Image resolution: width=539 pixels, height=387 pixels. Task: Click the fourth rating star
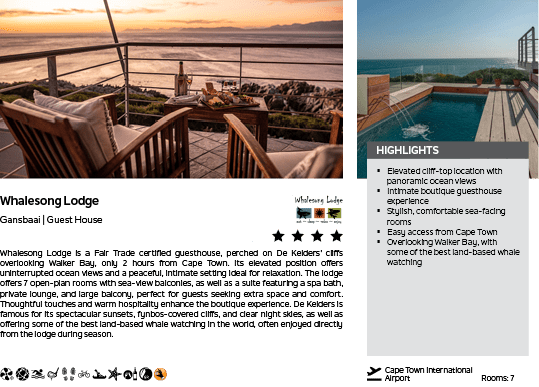pyautogui.click(x=337, y=236)
